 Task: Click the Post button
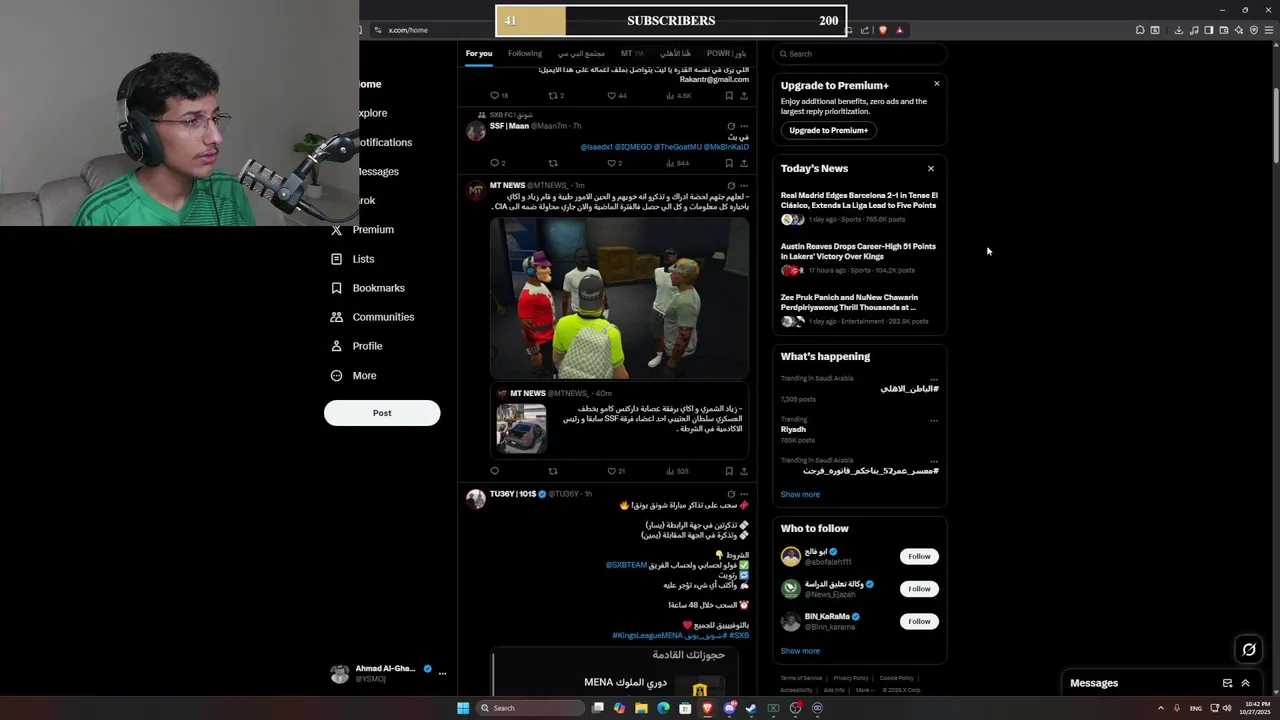coord(382,413)
